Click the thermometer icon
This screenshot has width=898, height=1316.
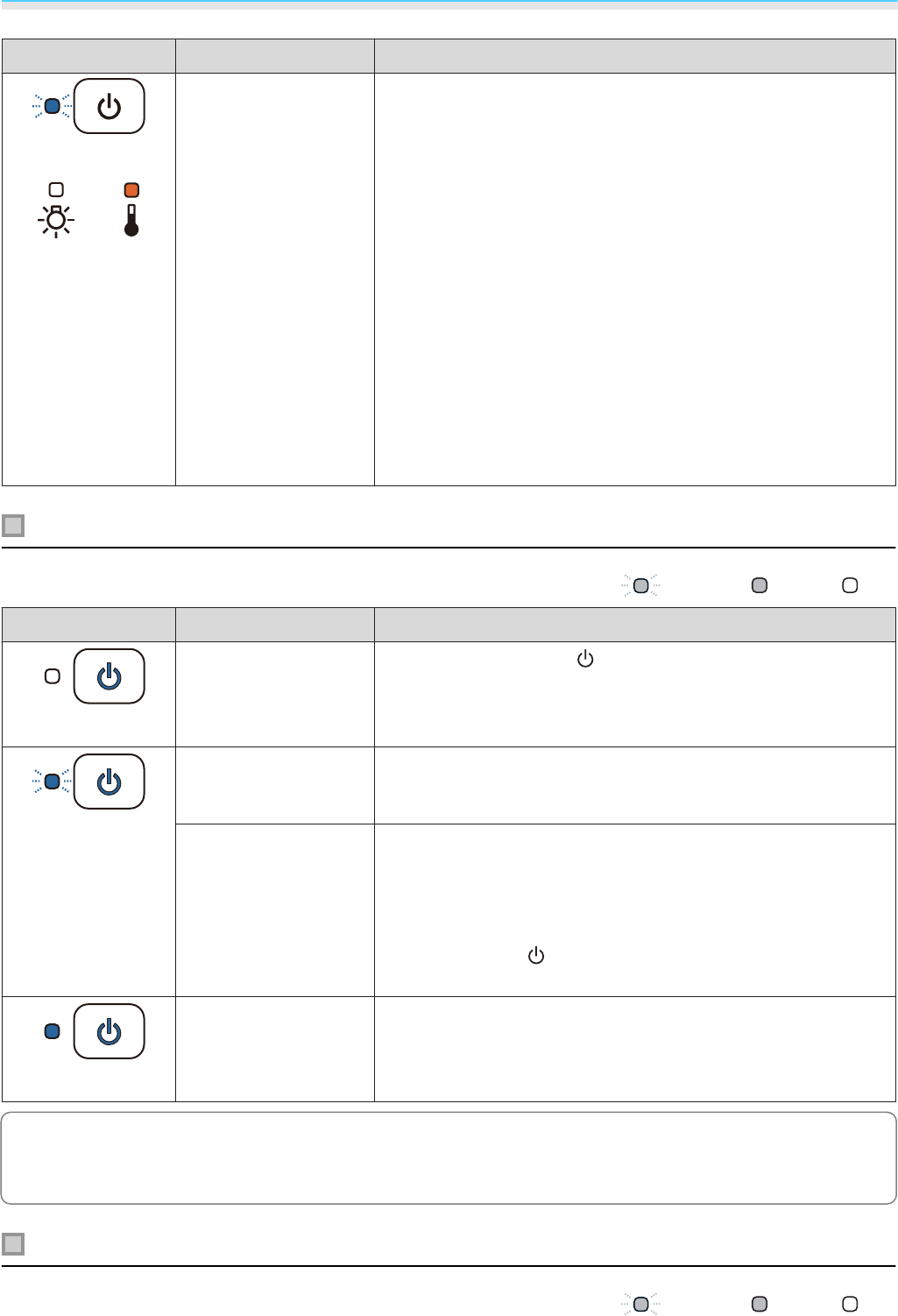point(131,221)
